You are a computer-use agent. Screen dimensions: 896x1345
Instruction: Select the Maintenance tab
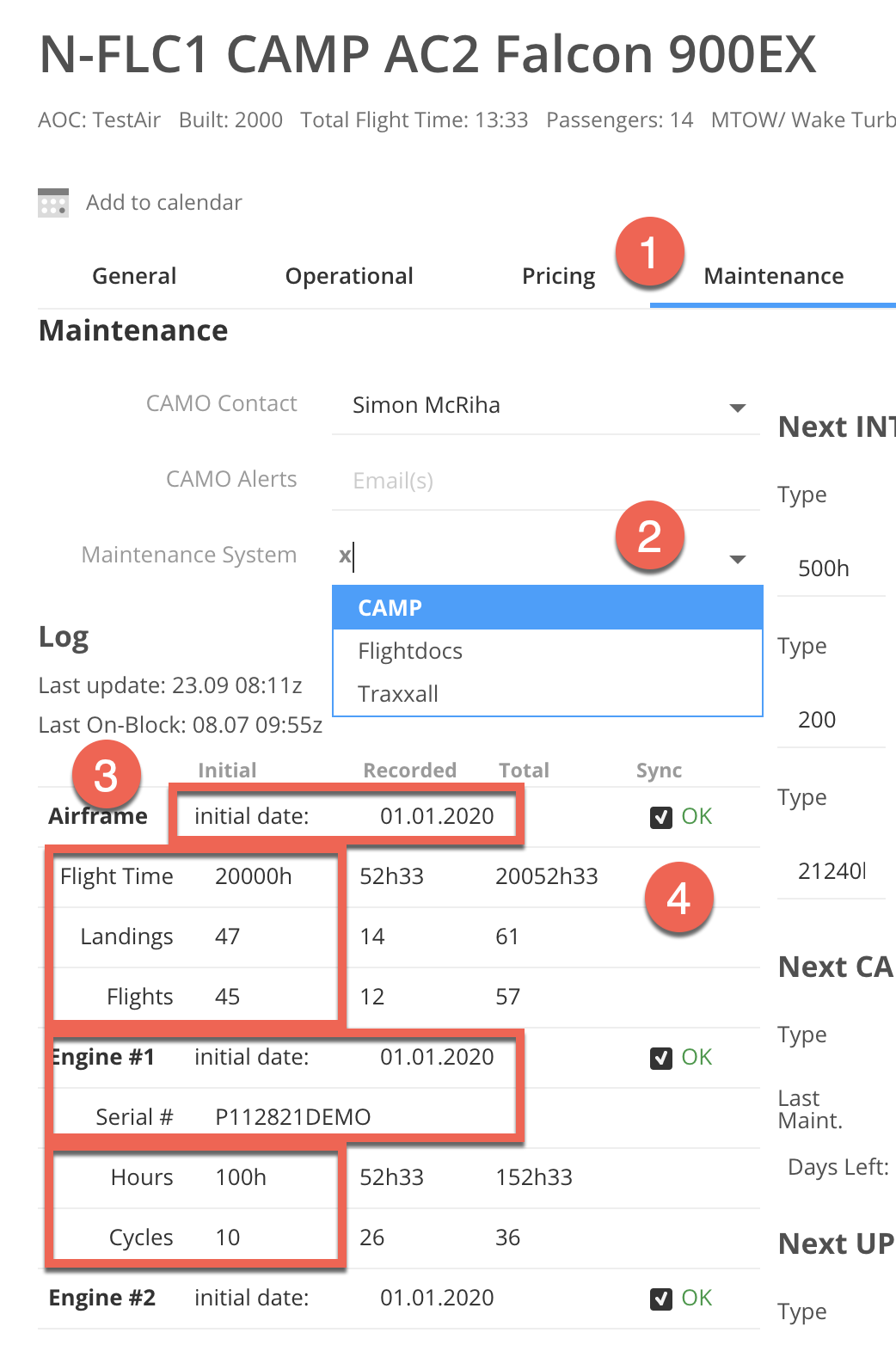click(x=773, y=276)
